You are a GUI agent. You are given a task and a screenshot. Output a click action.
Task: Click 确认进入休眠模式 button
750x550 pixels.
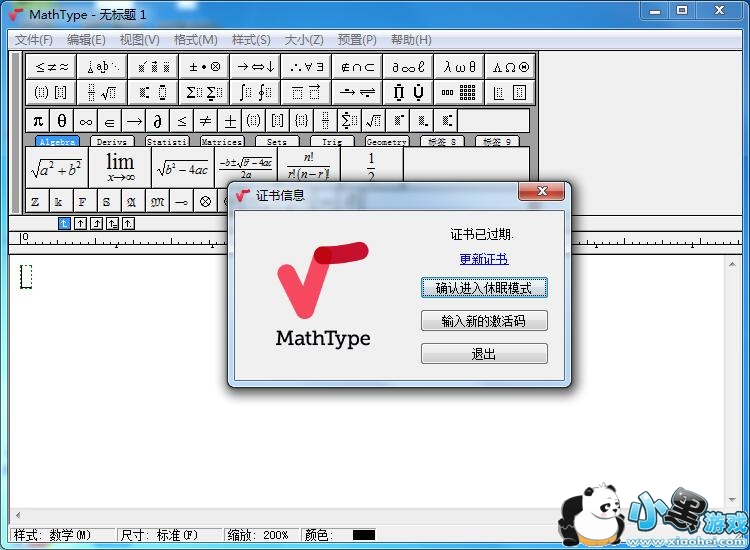point(484,288)
